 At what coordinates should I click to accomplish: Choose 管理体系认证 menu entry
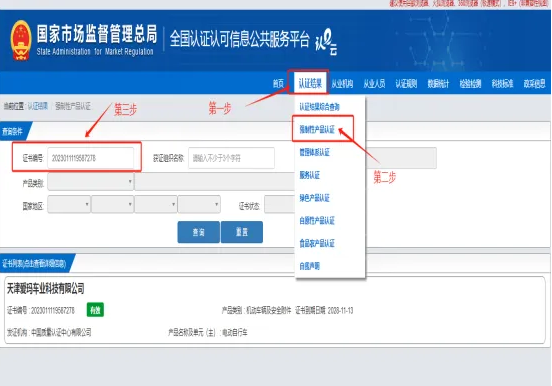click(x=314, y=152)
